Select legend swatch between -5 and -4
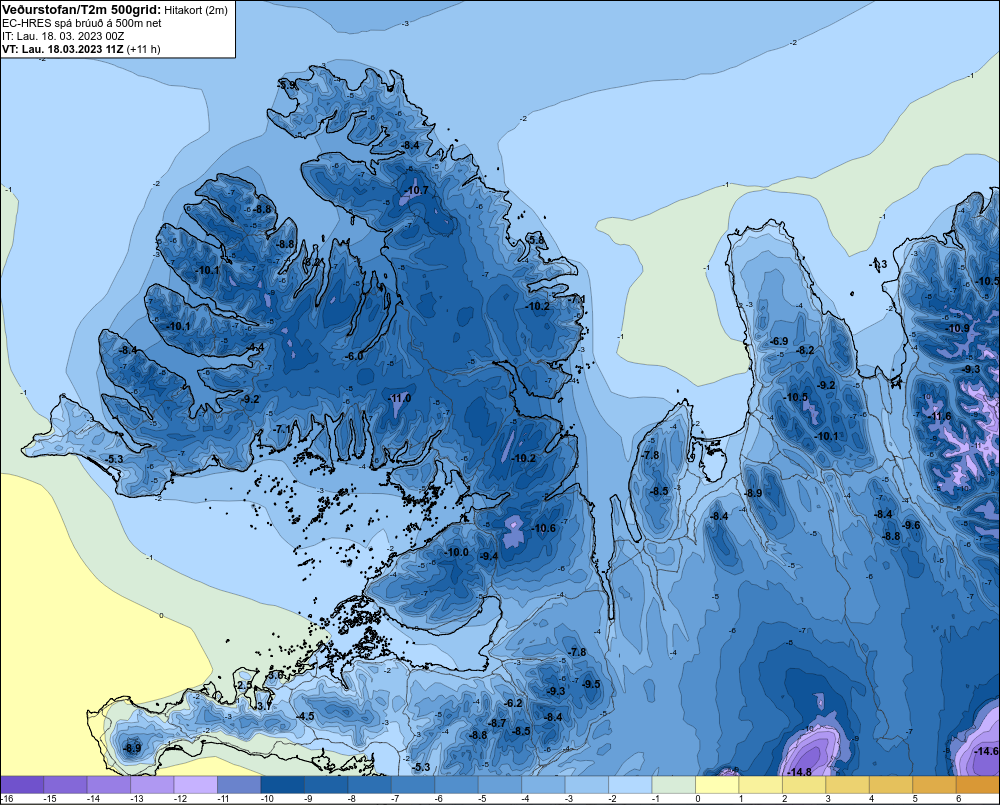1000x805 pixels. (x=500, y=785)
